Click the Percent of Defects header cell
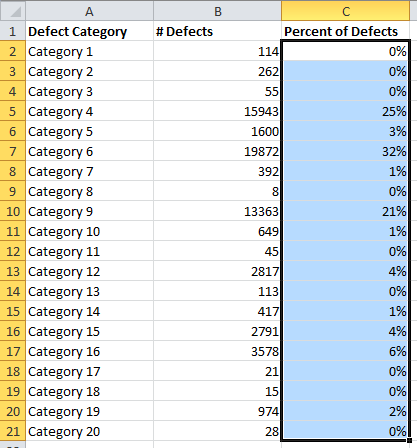Screen dimensions: 417x448 point(346,31)
